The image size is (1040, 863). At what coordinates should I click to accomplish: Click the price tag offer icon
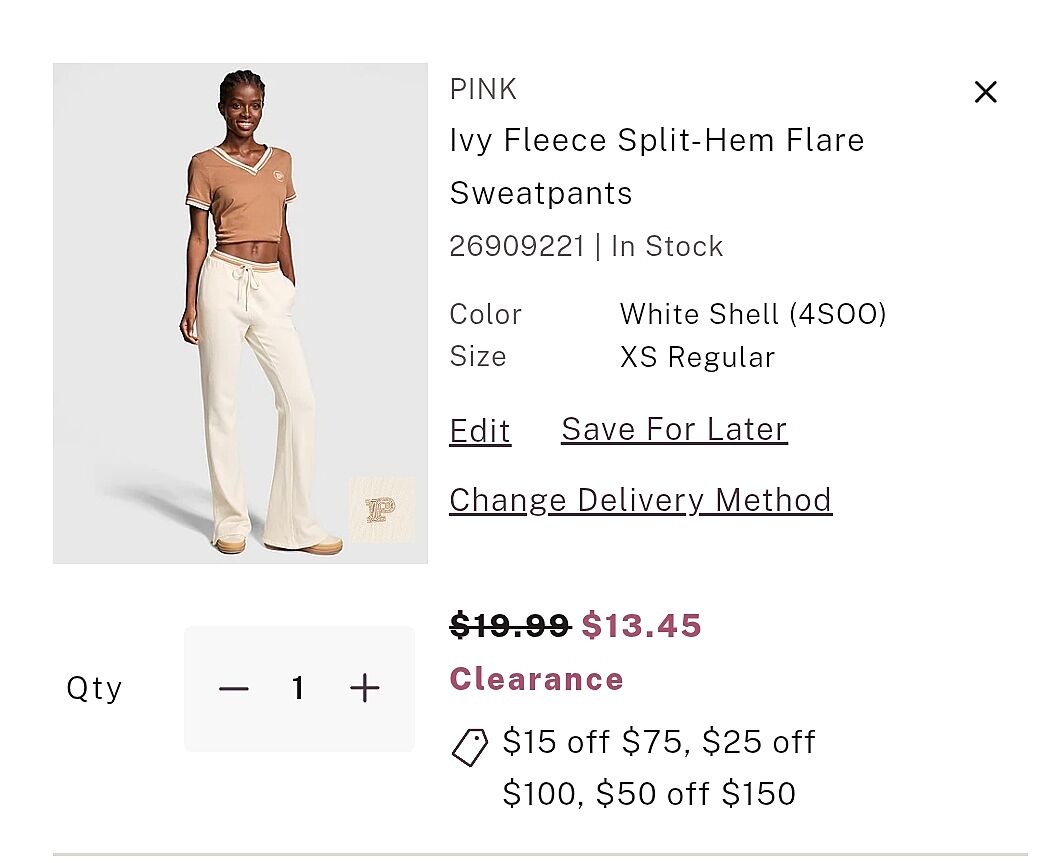470,746
